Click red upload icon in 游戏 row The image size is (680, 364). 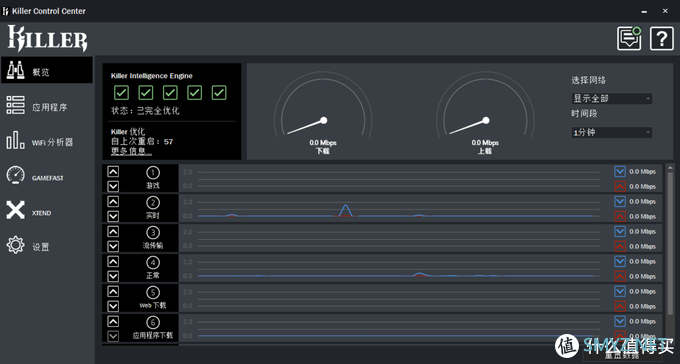[x=620, y=187]
